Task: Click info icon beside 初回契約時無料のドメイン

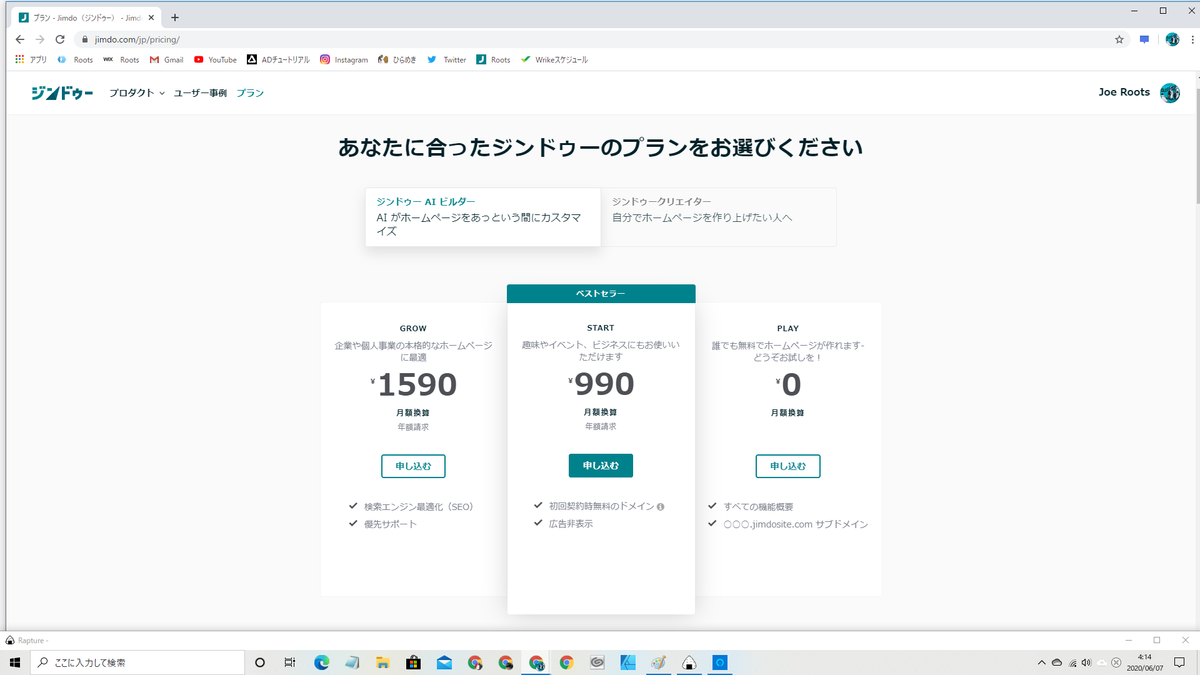Action: [661, 506]
